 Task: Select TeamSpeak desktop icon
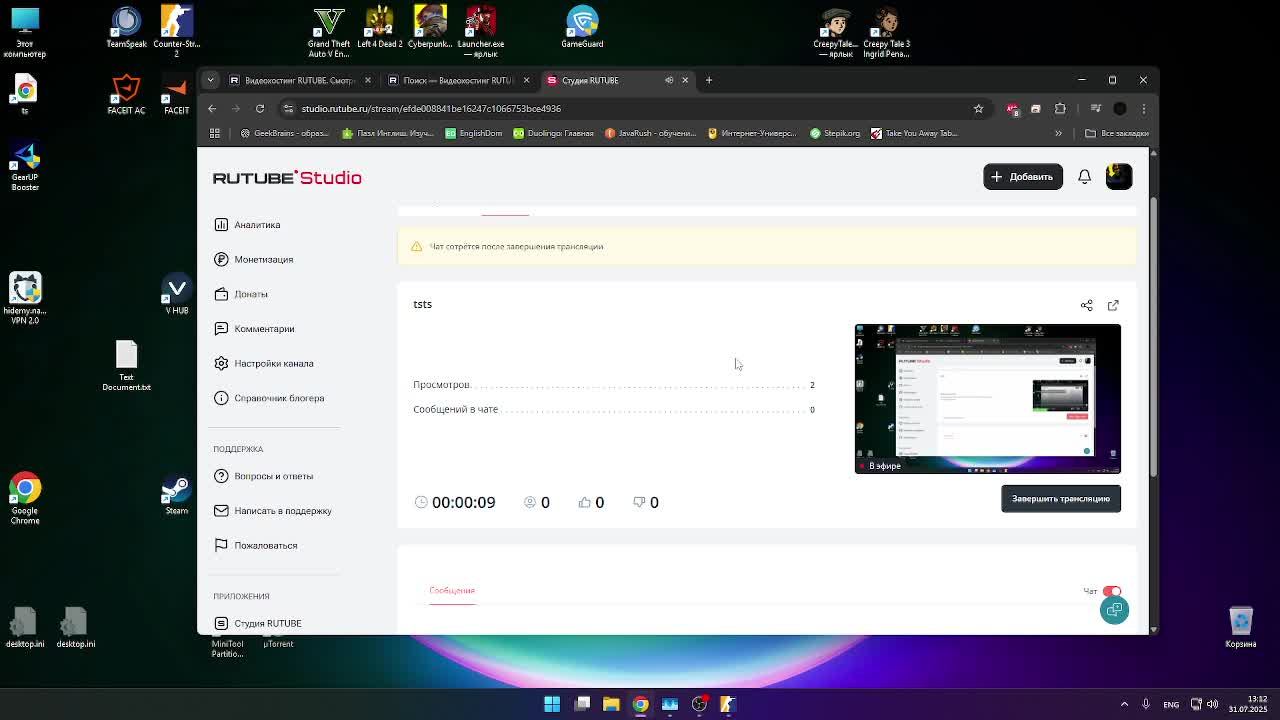pyautogui.click(x=126, y=28)
